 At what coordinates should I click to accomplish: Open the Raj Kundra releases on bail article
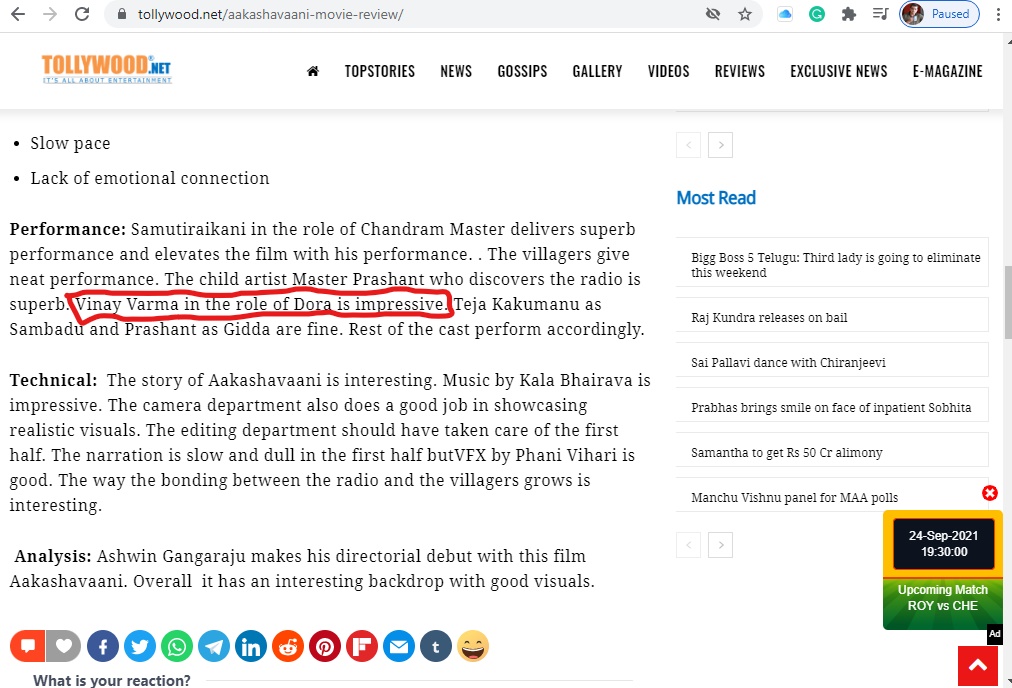[x=769, y=318]
